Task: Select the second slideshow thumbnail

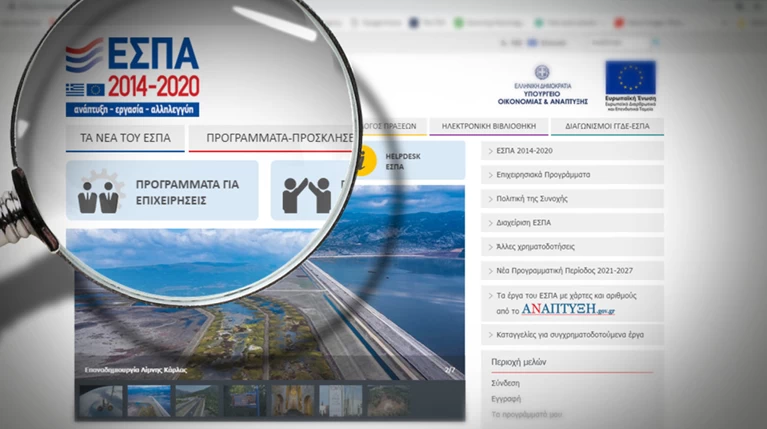Action: point(149,401)
